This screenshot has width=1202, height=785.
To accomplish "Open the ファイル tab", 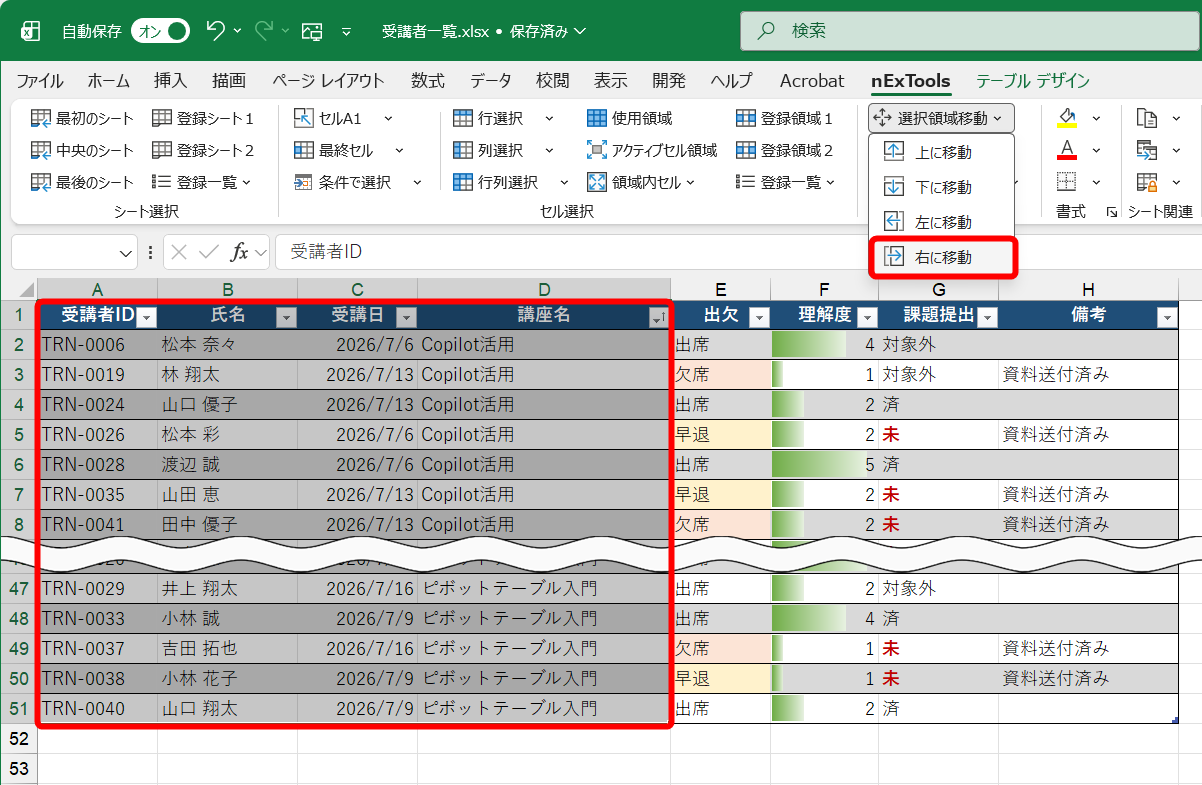I will [40, 81].
